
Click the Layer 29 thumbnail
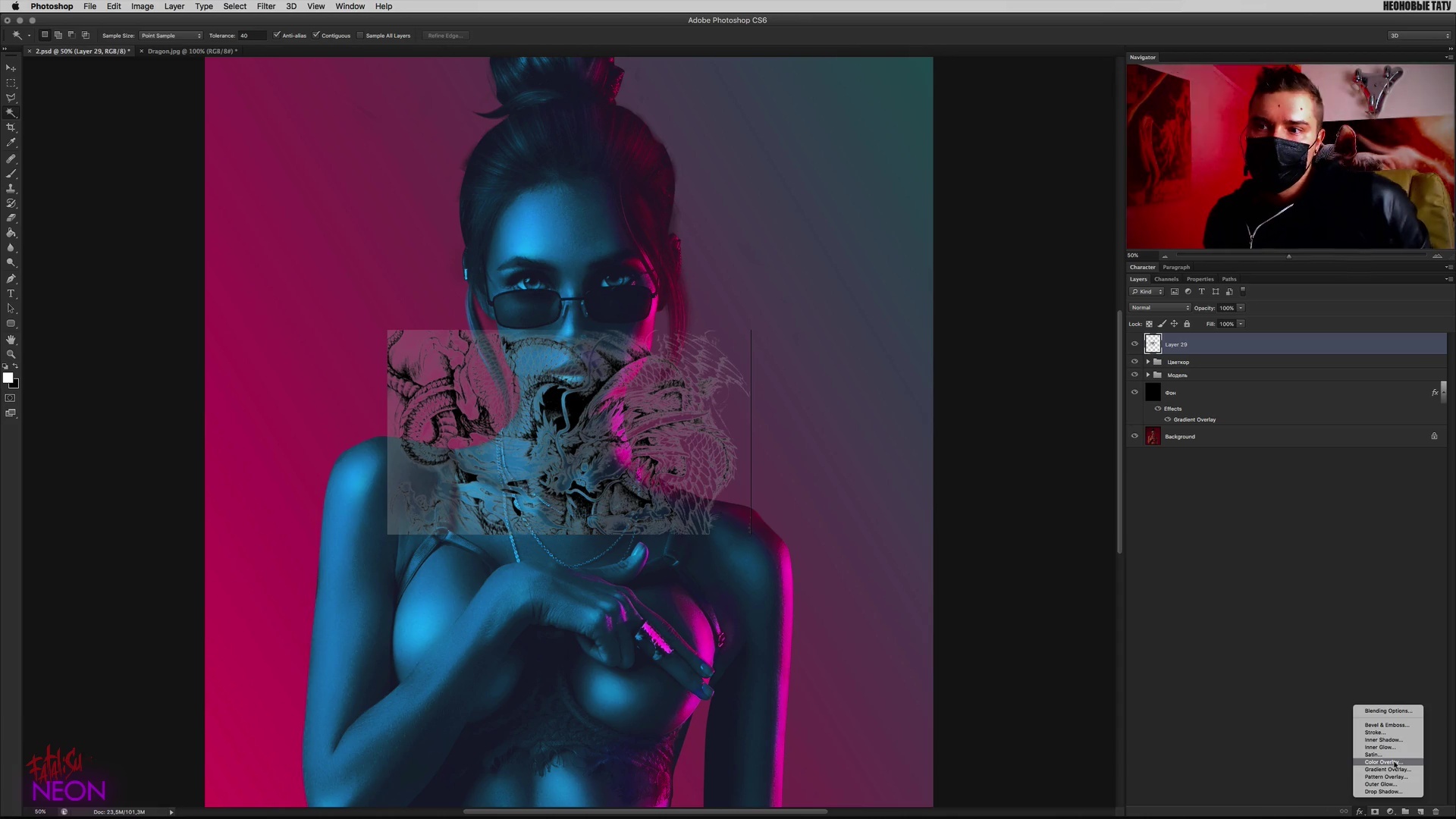pyautogui.click(x=1153, y=344)
